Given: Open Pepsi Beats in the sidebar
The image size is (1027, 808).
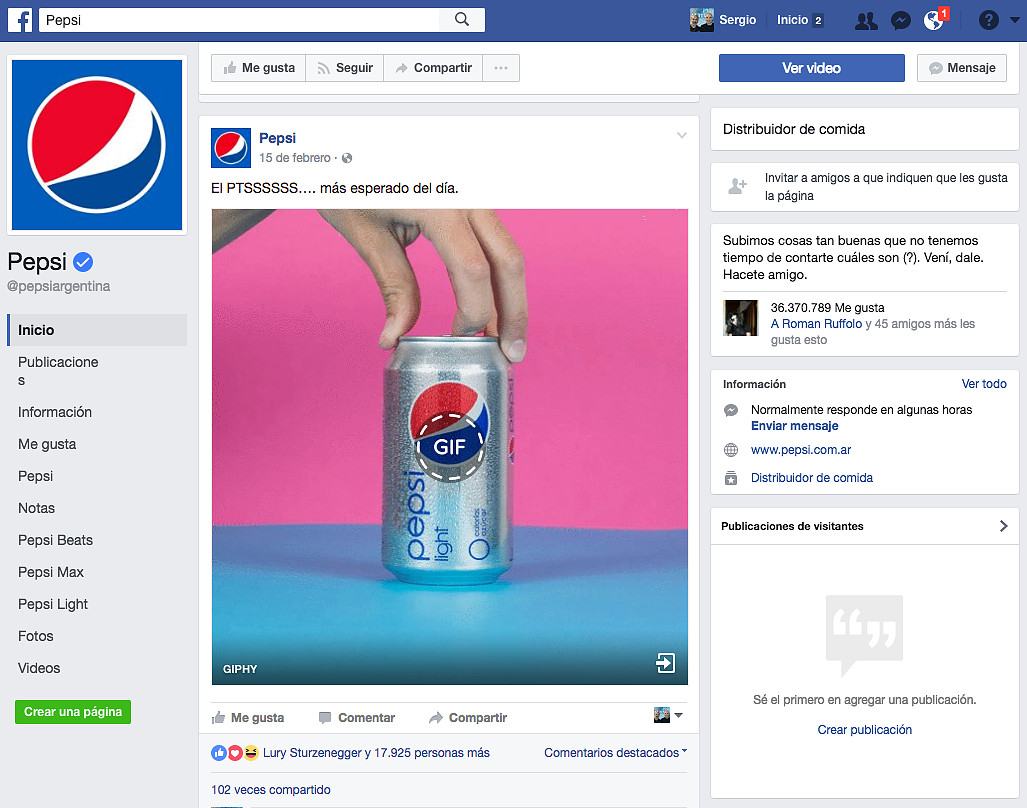Looking at the screenshot, I should point(56,540).
